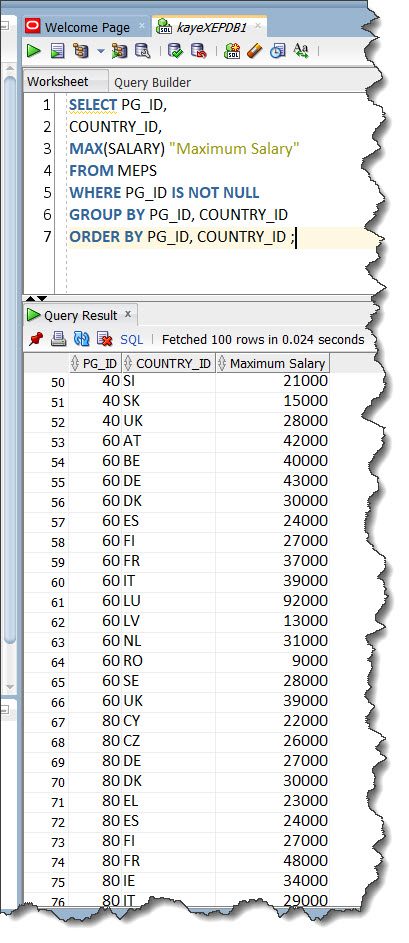Open the Query Builder tab
This screenshot has width=409, height=943.
tap(152, 82)
